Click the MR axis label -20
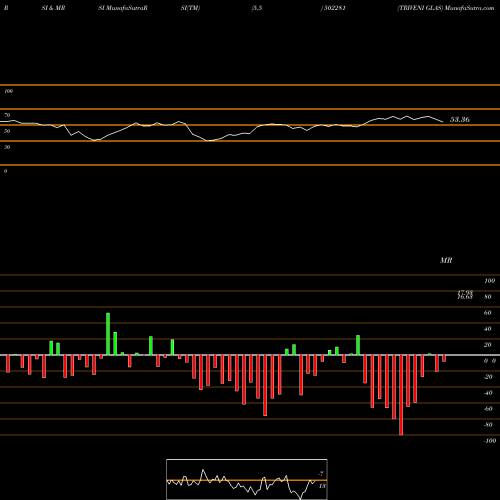500x500 pixels. (488, 377)
